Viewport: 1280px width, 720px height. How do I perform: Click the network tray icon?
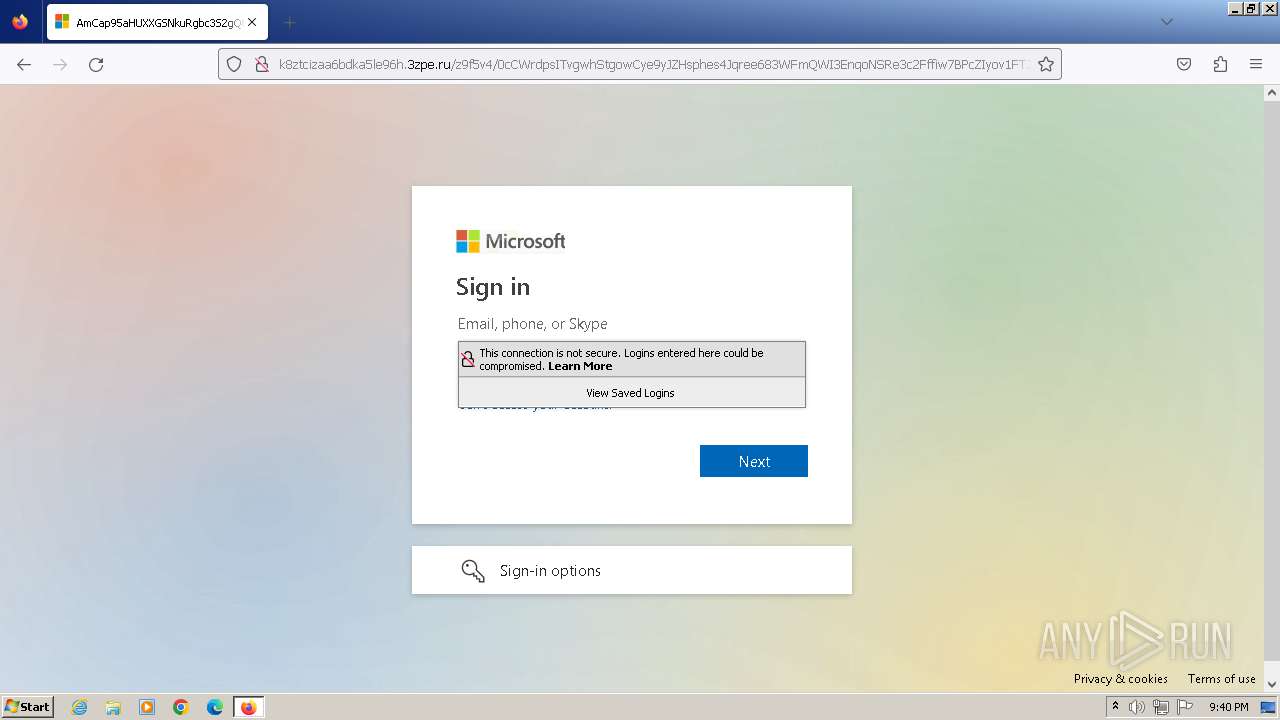[1160, 707]
